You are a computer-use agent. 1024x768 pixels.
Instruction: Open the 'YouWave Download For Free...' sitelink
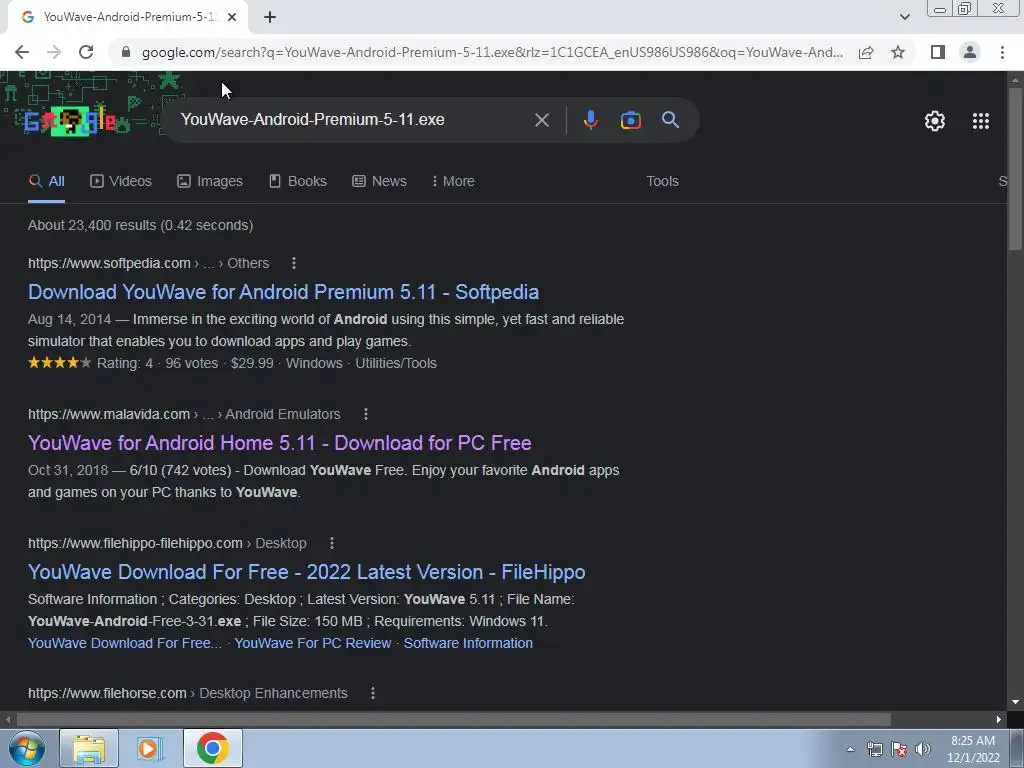125,643
